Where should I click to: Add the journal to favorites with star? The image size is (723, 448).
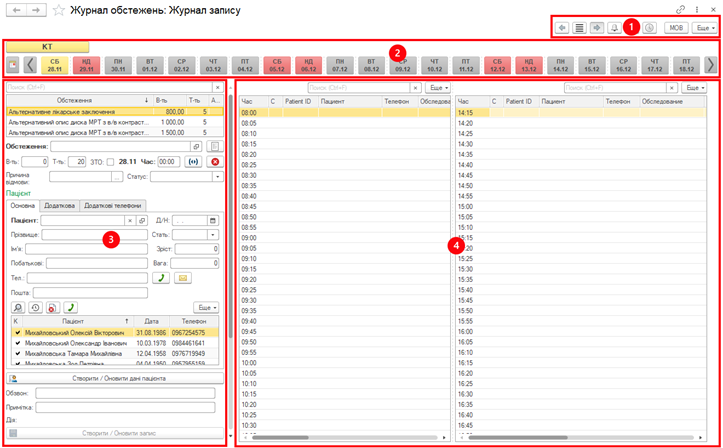coord(59,9)
